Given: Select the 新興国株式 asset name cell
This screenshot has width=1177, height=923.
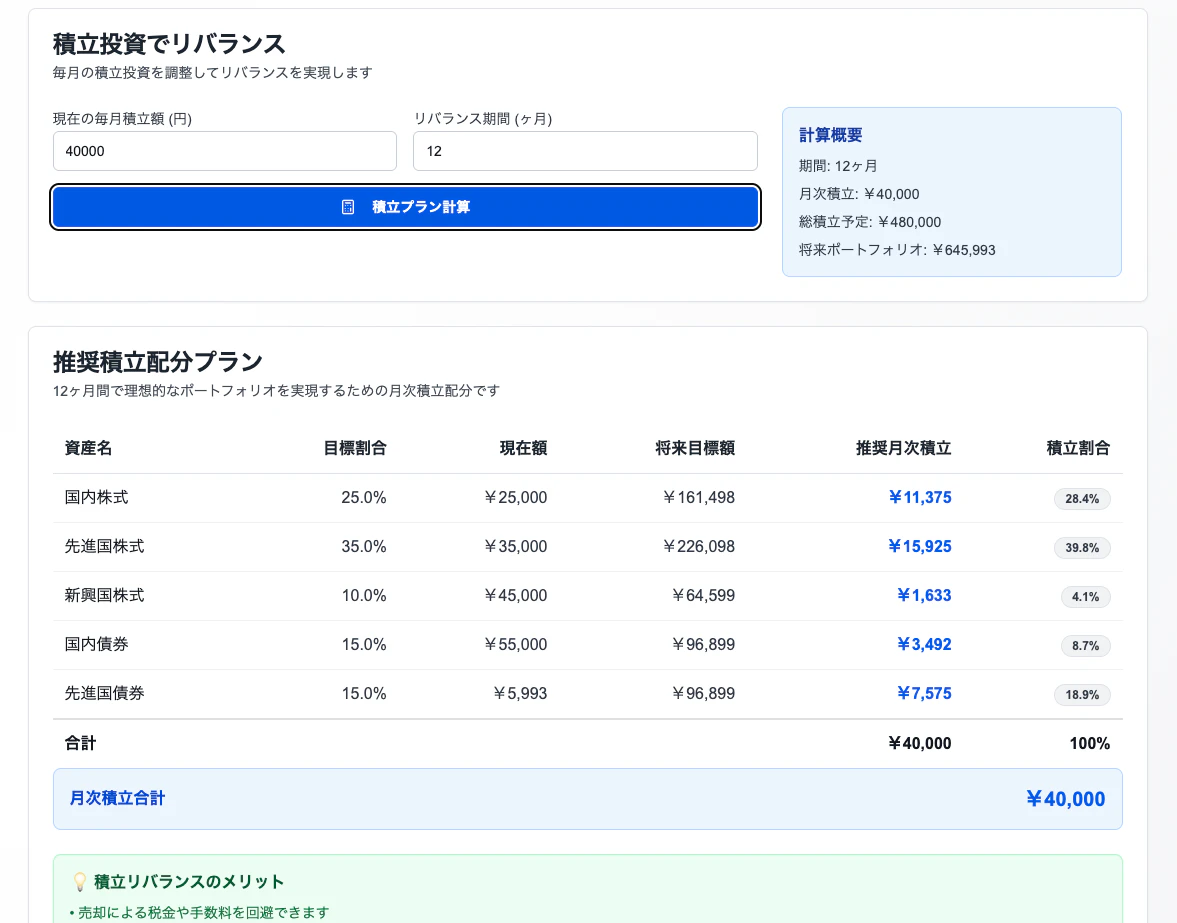Looking at the screenshot, I should point(105,595).
